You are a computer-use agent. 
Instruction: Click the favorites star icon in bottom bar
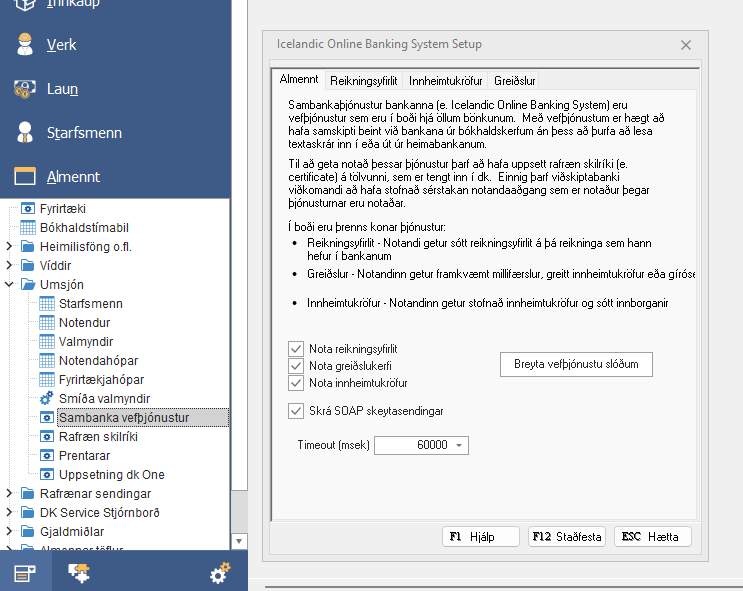coord(78,572)
